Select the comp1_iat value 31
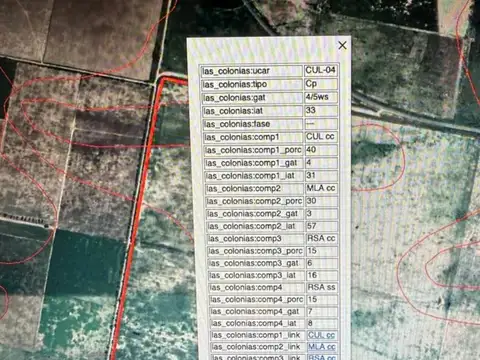Image resolution: width=480 pixels, height=360 pixels. [x=311, y=175]
